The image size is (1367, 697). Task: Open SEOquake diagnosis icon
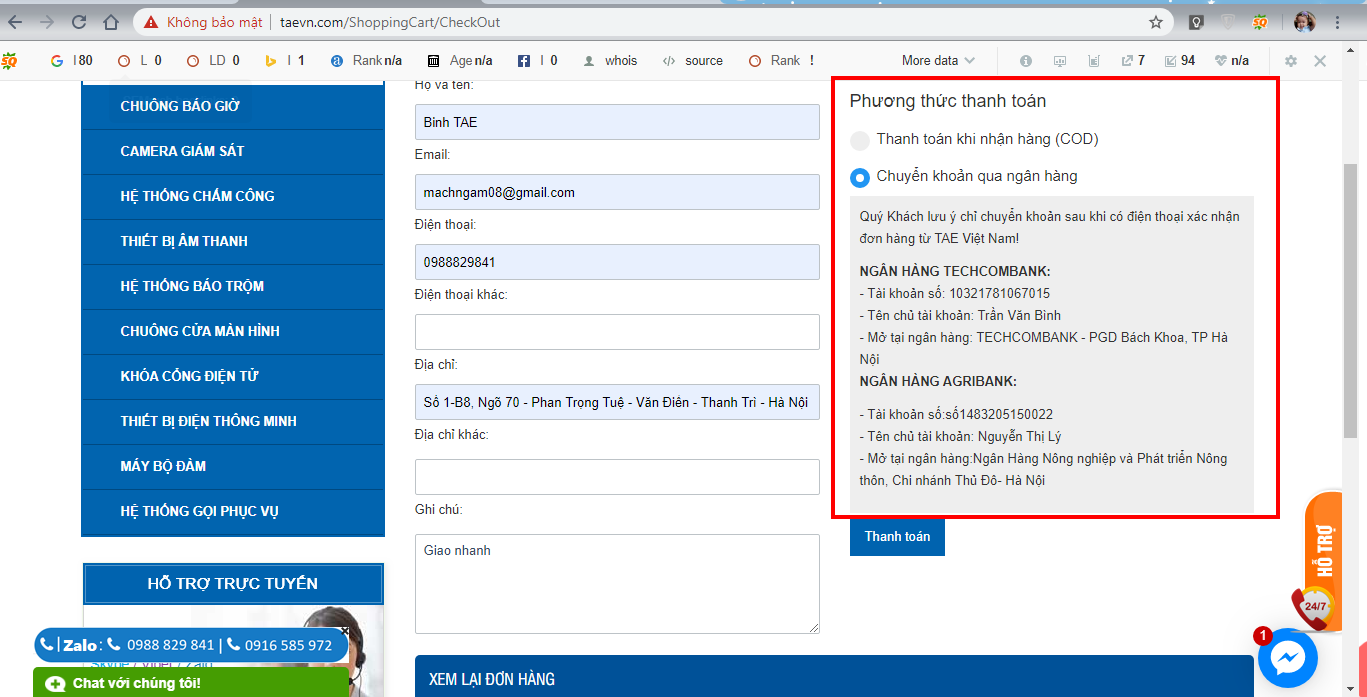tap(1060, 61)
